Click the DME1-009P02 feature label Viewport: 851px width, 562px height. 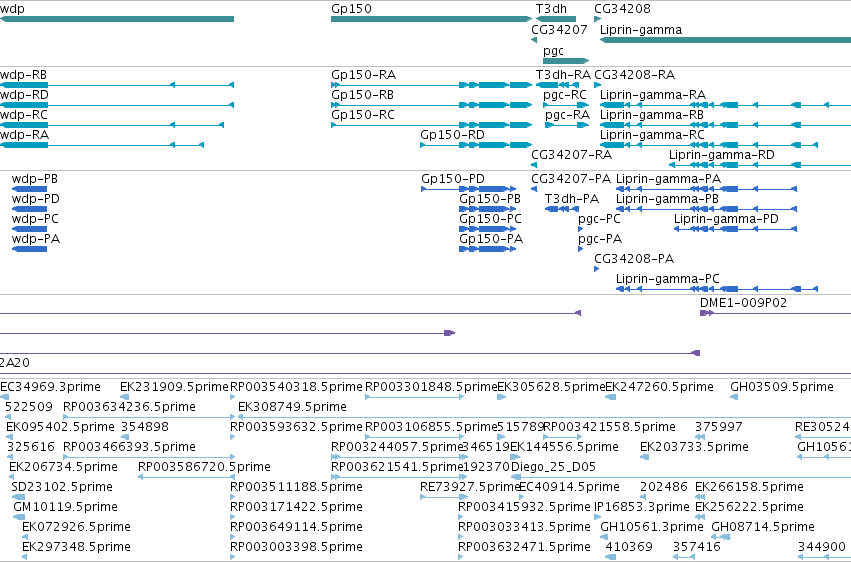(x=743, y=303)
